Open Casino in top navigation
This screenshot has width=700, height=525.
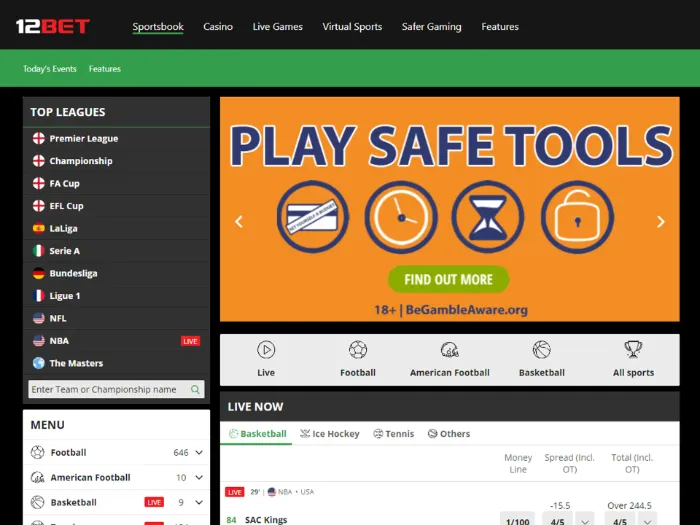[x=218, y=26]
